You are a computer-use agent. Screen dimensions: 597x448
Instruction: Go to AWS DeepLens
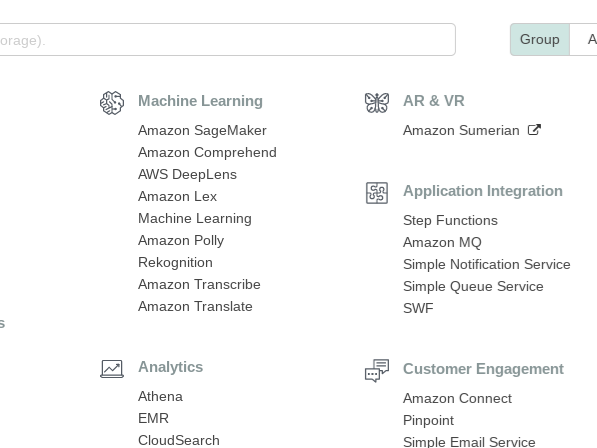click(x=187, y=175)
